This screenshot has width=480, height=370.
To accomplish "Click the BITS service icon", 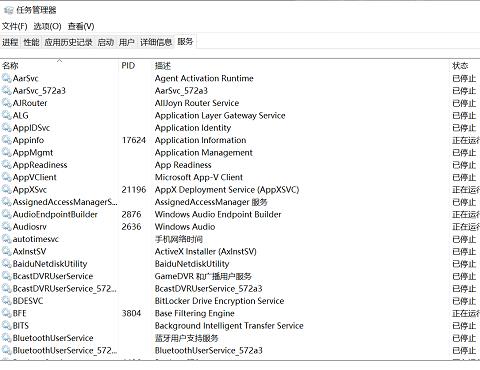I will pyautogui.click(x=6, y=325).
